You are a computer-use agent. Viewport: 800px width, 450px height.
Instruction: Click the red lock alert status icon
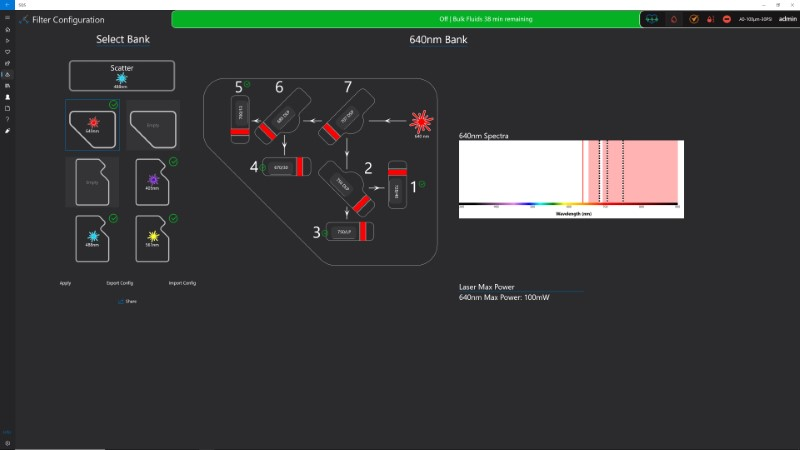pyautogui.click(x=710, y=19)
